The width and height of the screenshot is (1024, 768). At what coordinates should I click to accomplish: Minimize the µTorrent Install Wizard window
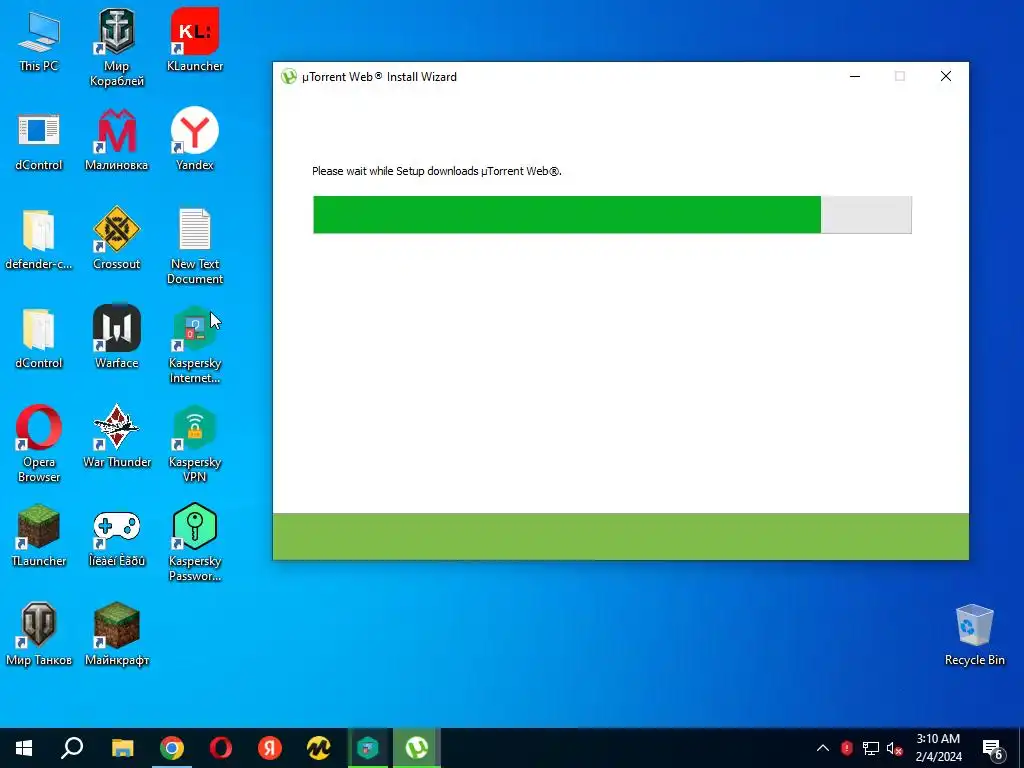(x=854, y=76)
